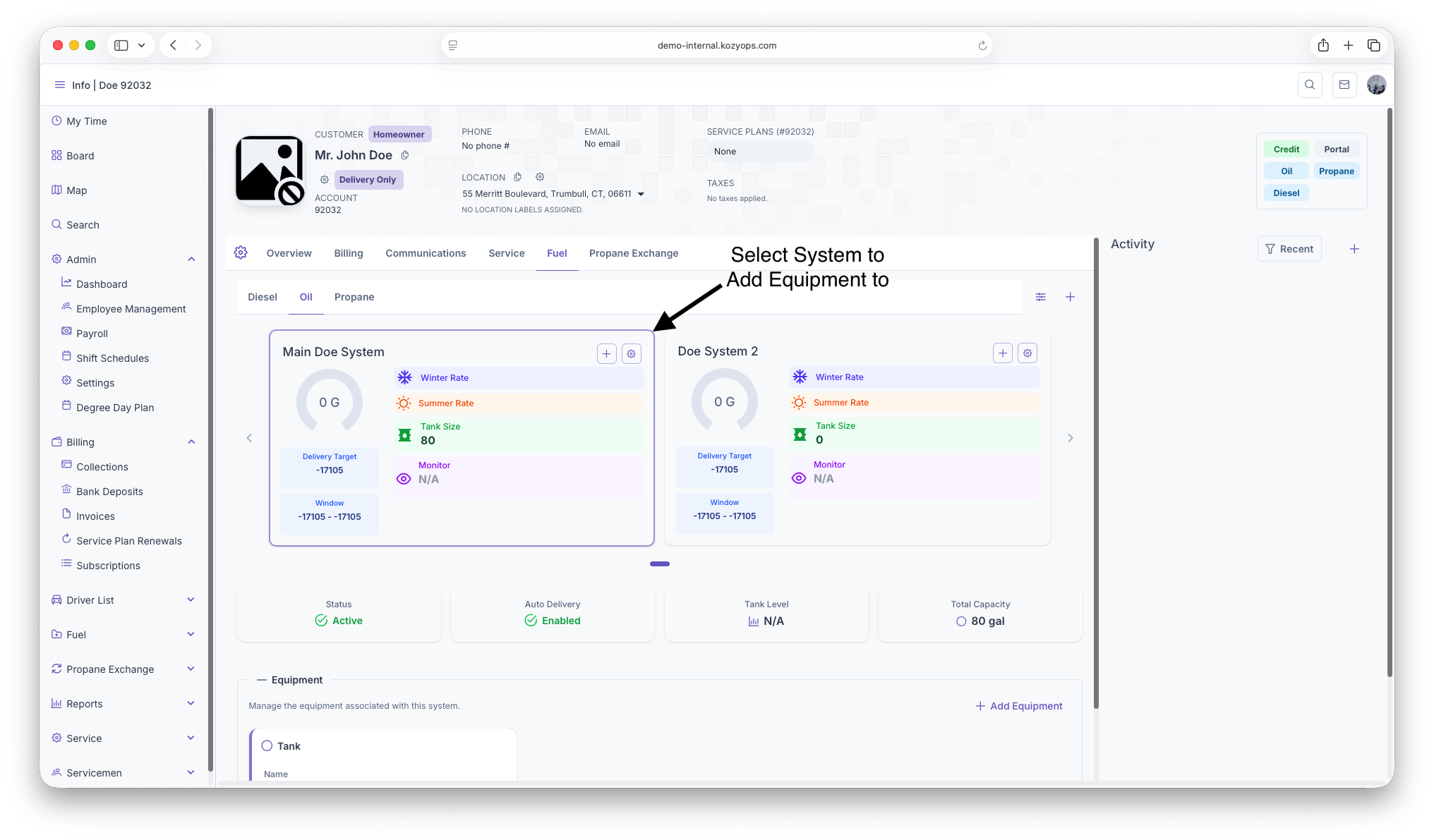Open the mail icon in the top bar

pyautogui.click(x=1344, y=85)
